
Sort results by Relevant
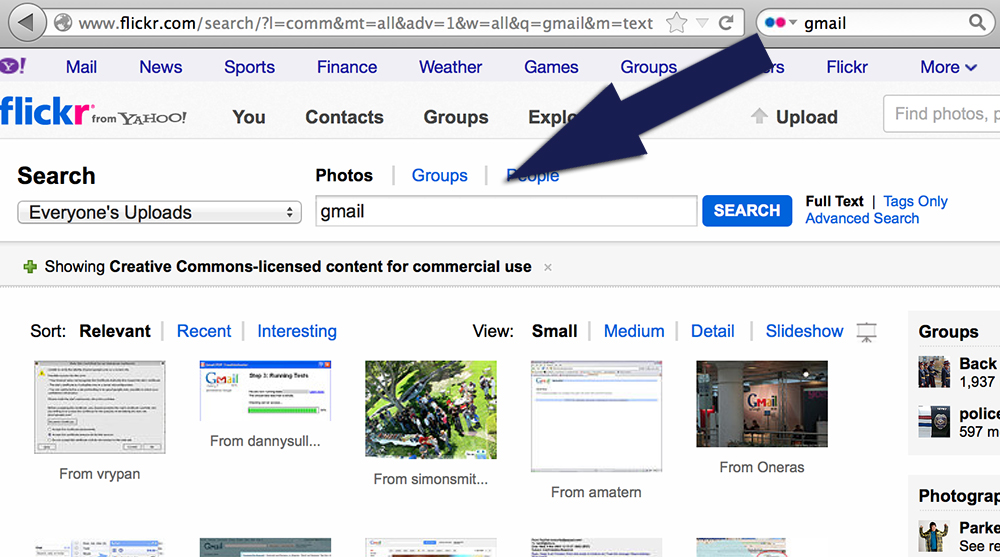(115, 331)
